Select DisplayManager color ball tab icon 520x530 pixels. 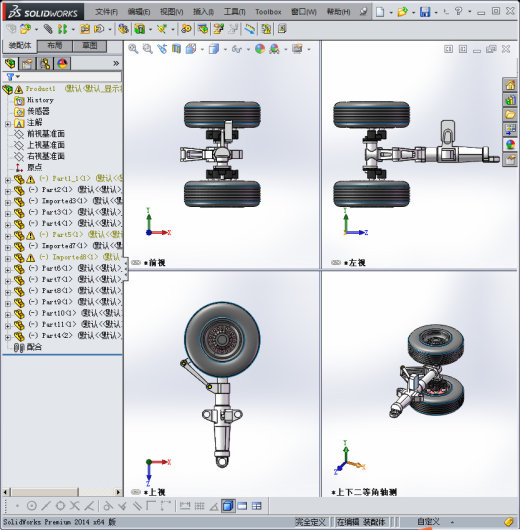coord(63,64)
